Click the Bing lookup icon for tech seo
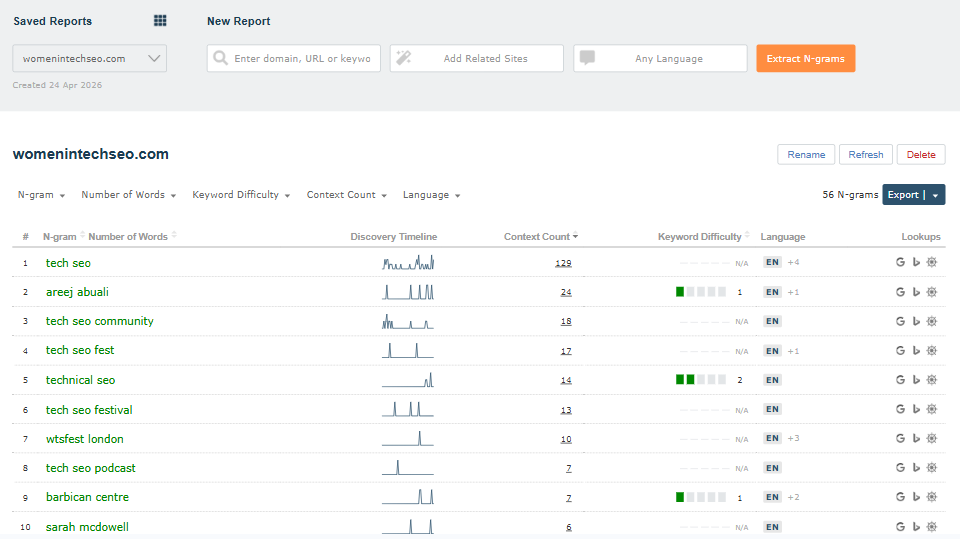The width and height of the screenshot is (960, 539). 916,262
